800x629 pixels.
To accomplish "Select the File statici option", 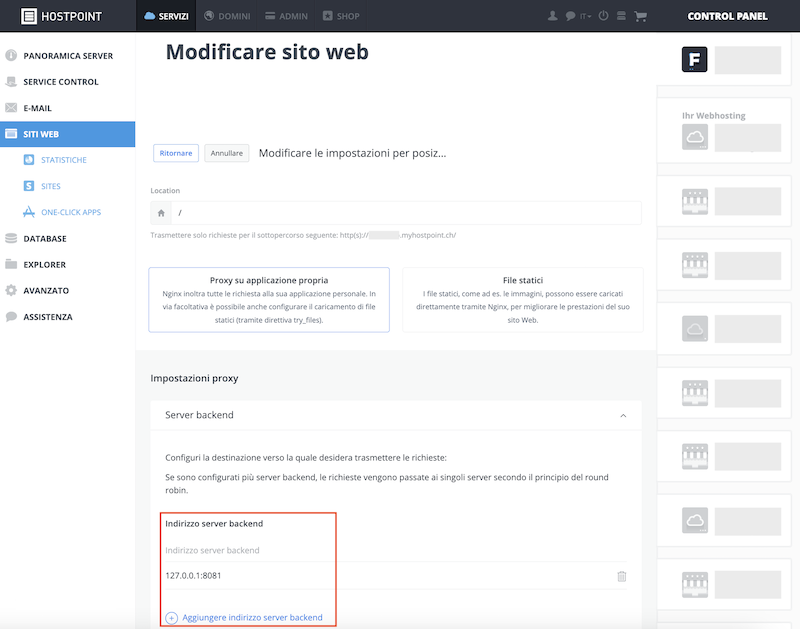I will (522, 300).
